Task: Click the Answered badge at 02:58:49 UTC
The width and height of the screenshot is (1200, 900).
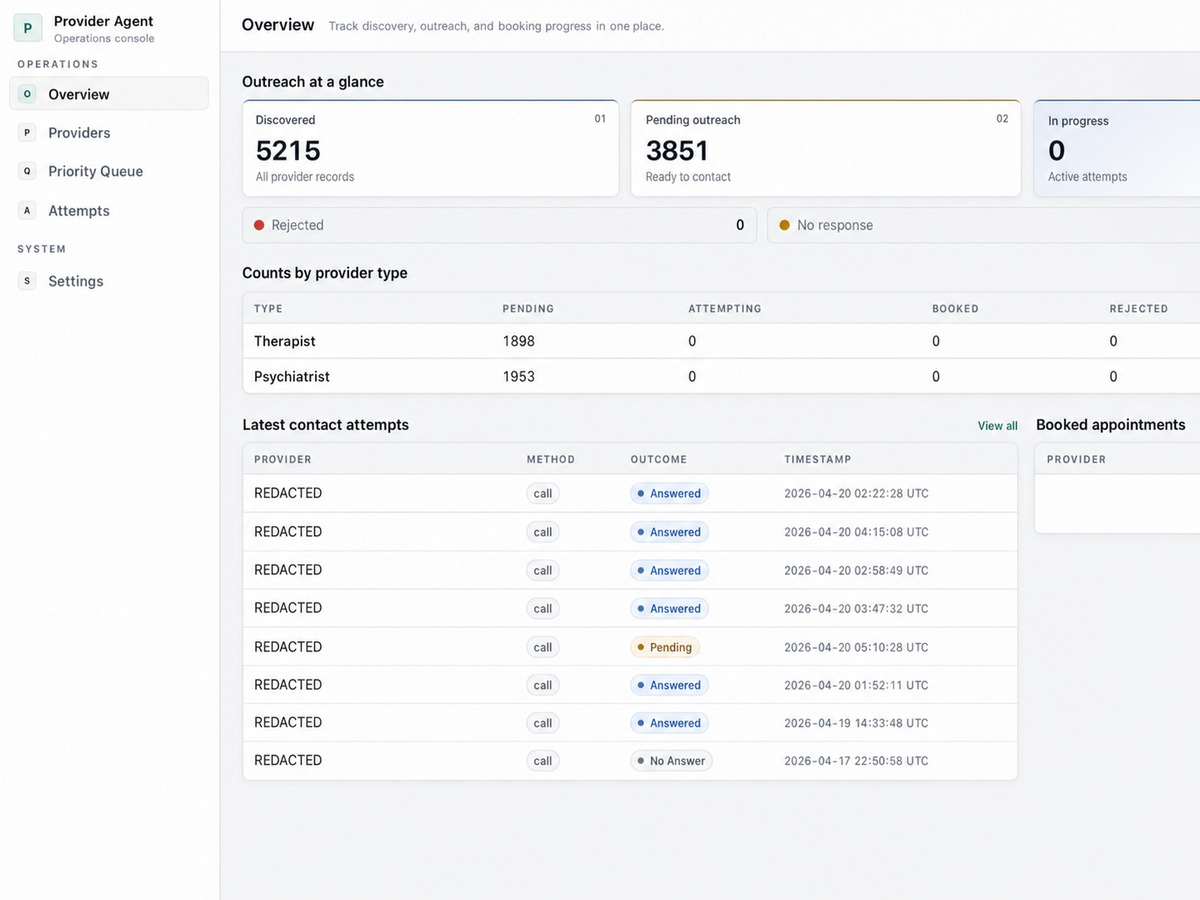Action: coord(669,570)
